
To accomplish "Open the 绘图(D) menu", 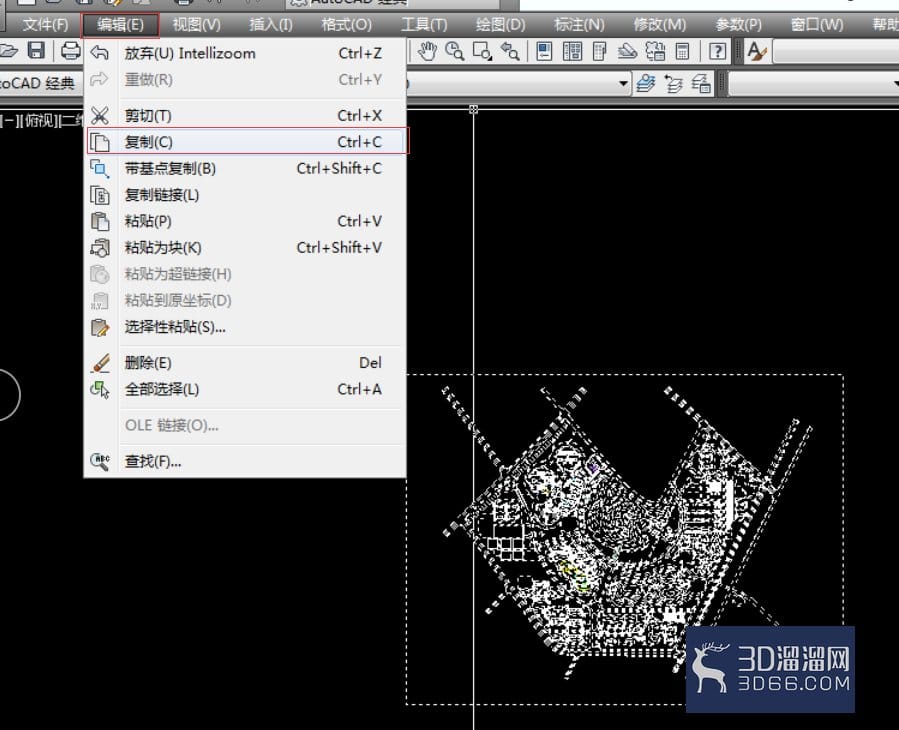I will (500, 25).
